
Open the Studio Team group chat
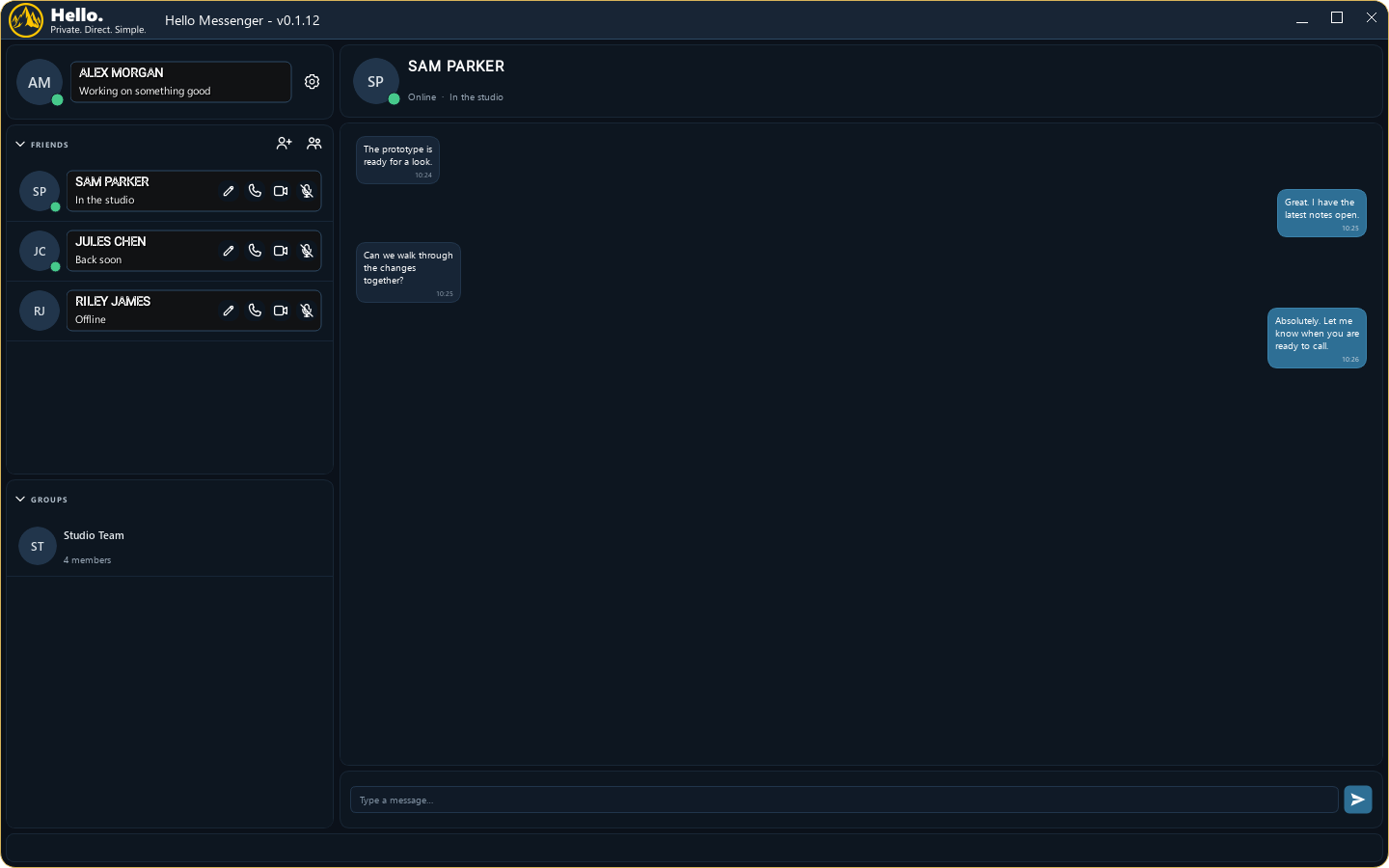(170, 547)
